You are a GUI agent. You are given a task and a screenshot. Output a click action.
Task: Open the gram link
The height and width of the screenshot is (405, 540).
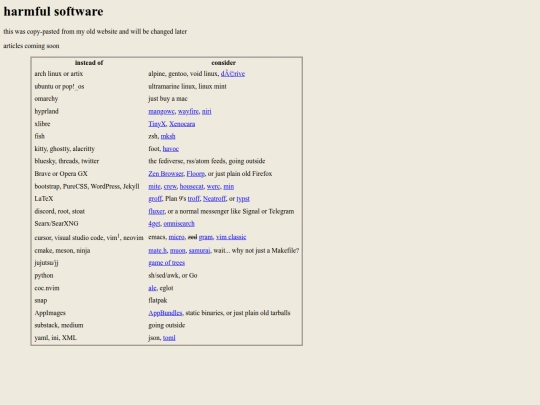pos(206,237)
